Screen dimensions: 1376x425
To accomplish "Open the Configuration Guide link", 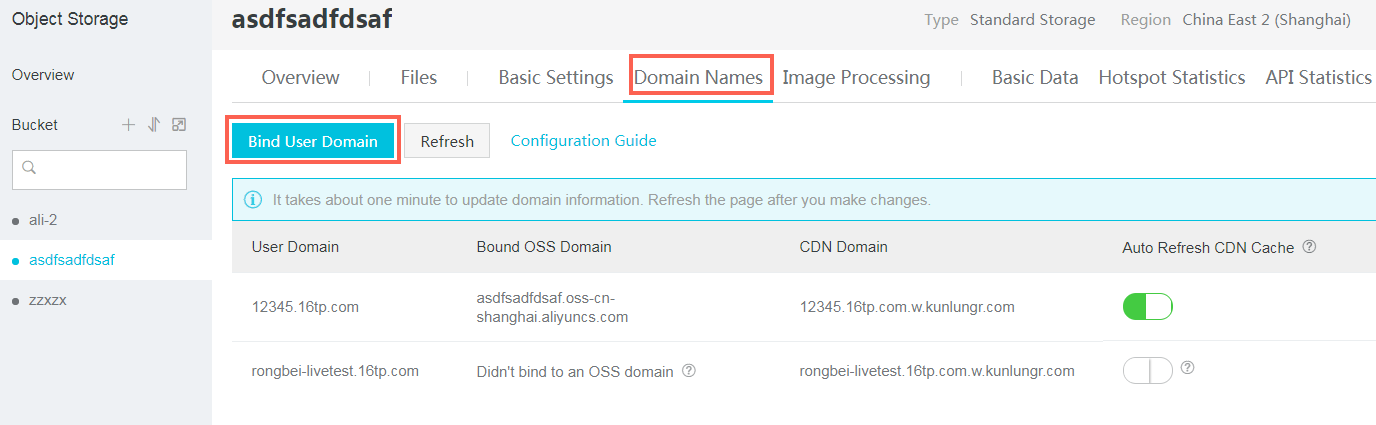I will tap(584, 140).
